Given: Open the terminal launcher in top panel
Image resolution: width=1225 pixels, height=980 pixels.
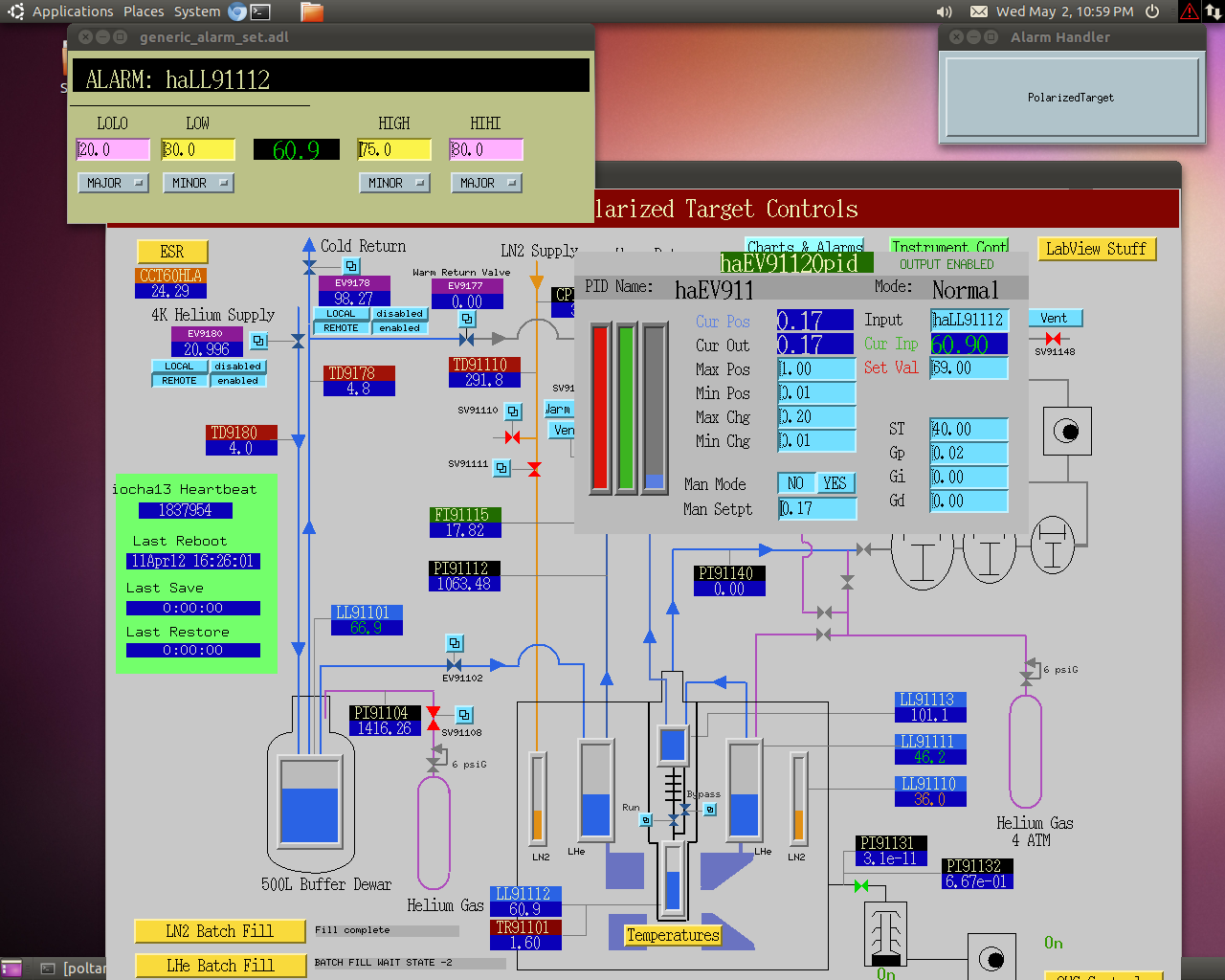Looking at the screenshot, I should [260, 11].
